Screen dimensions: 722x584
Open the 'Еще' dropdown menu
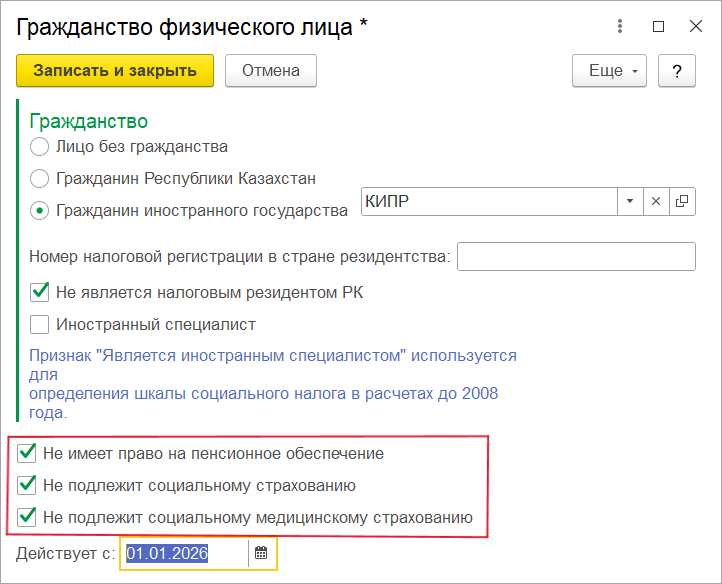click(609, 71)
